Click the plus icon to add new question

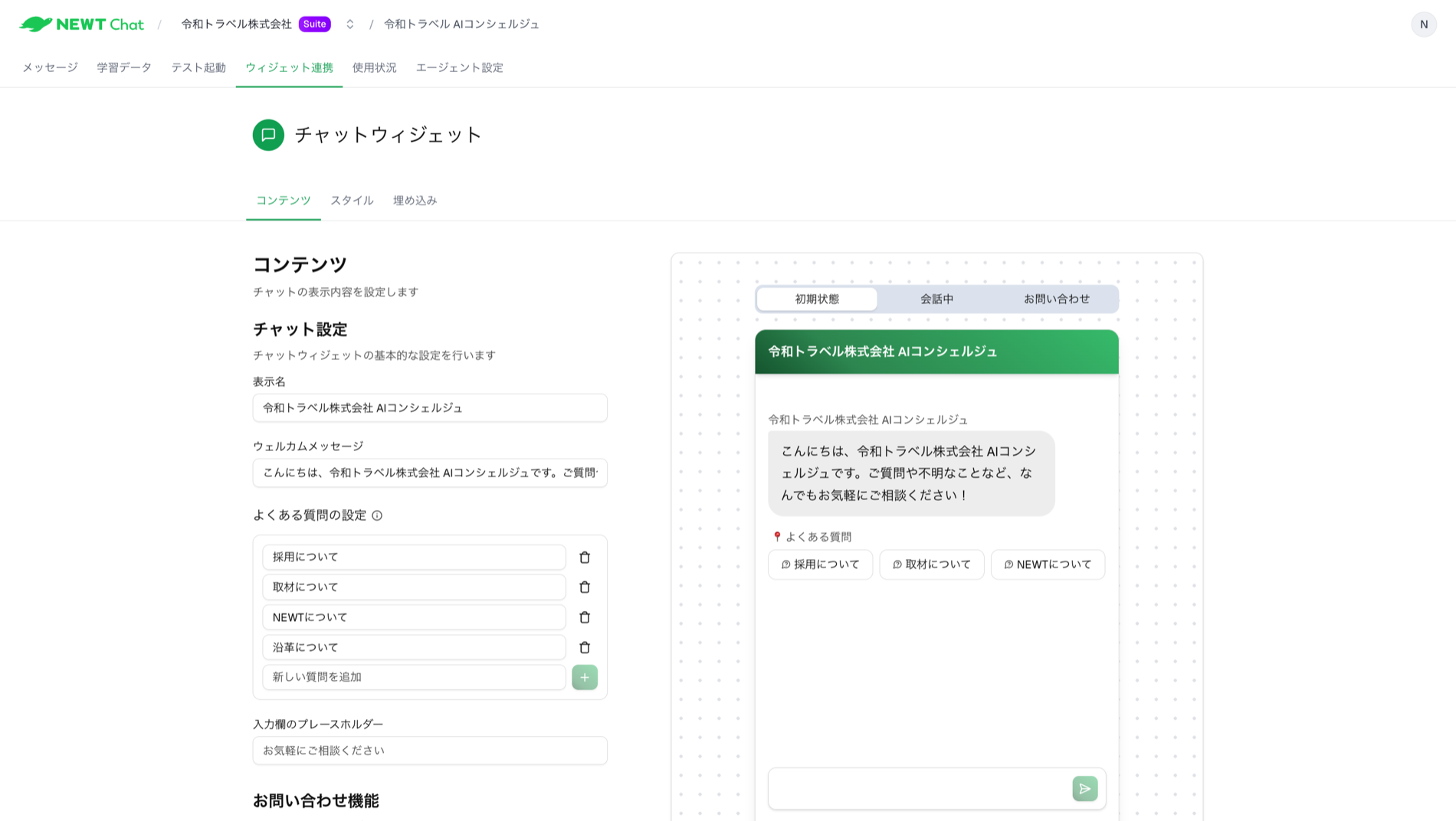[x=584, y=677]
